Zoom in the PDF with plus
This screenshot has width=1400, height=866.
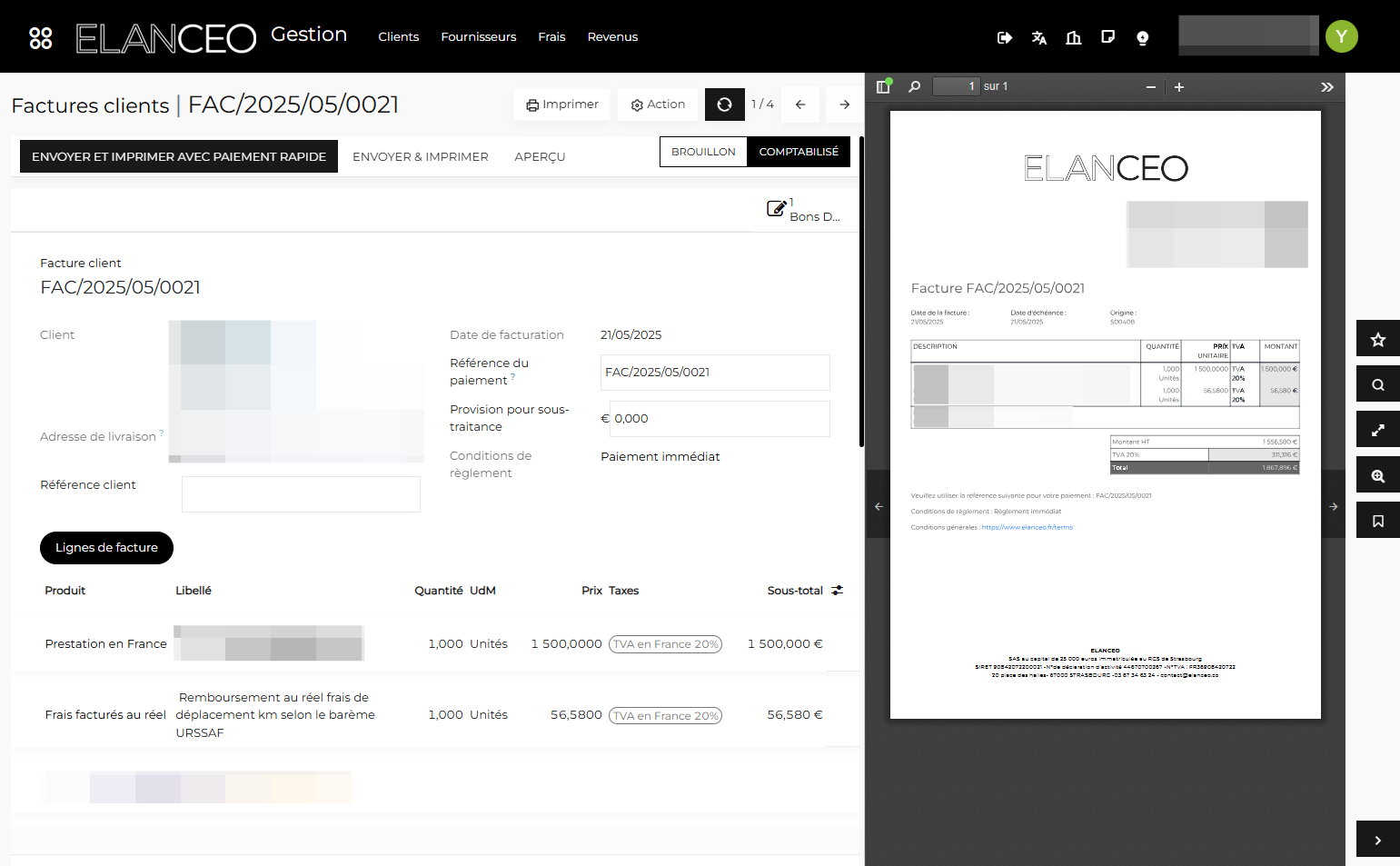[1179, 87]
